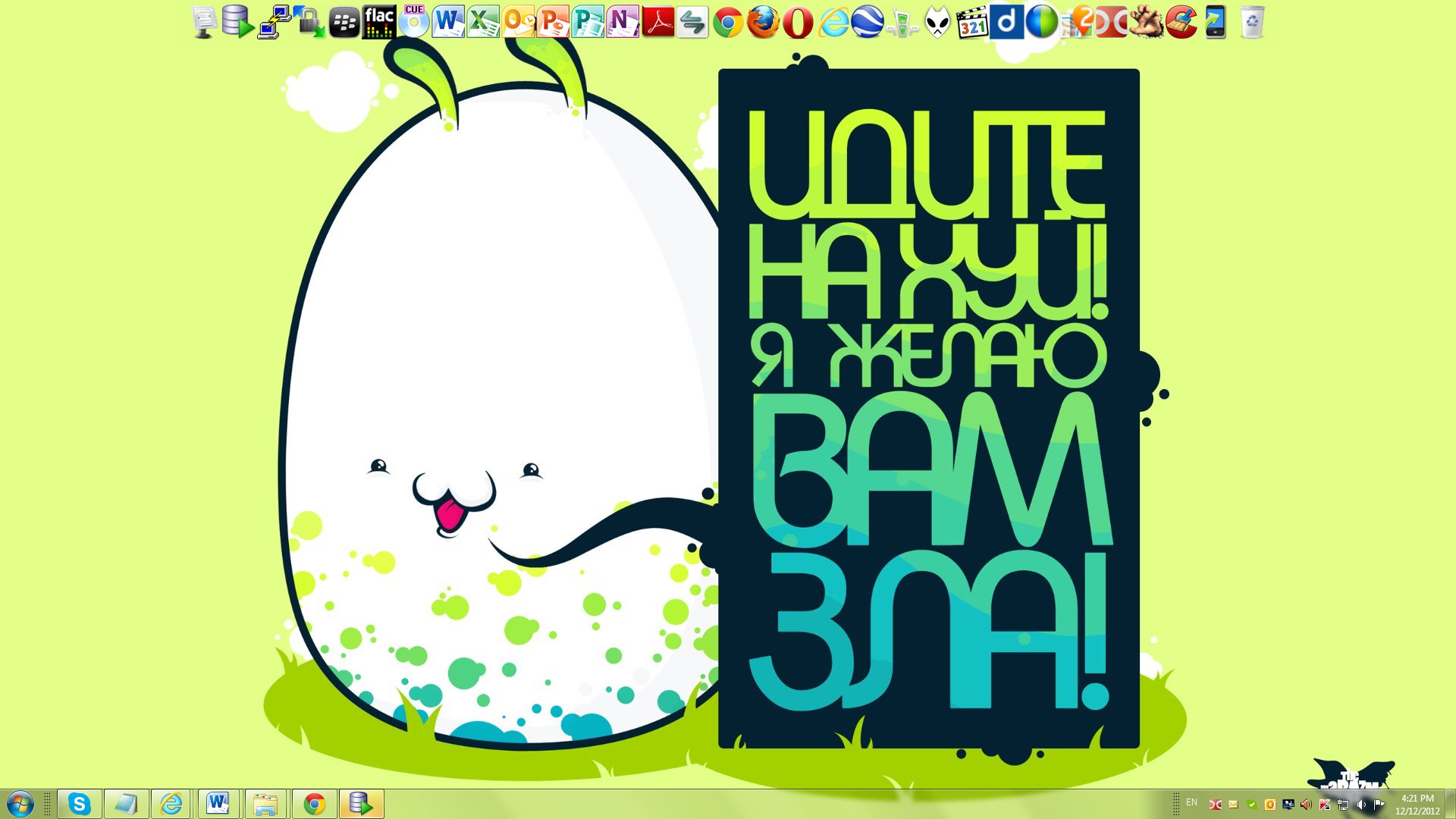The width and height of the screenshot is (1456, 819).
Task: Open the flac audio tool icon
Action: (x=378, y=21)
